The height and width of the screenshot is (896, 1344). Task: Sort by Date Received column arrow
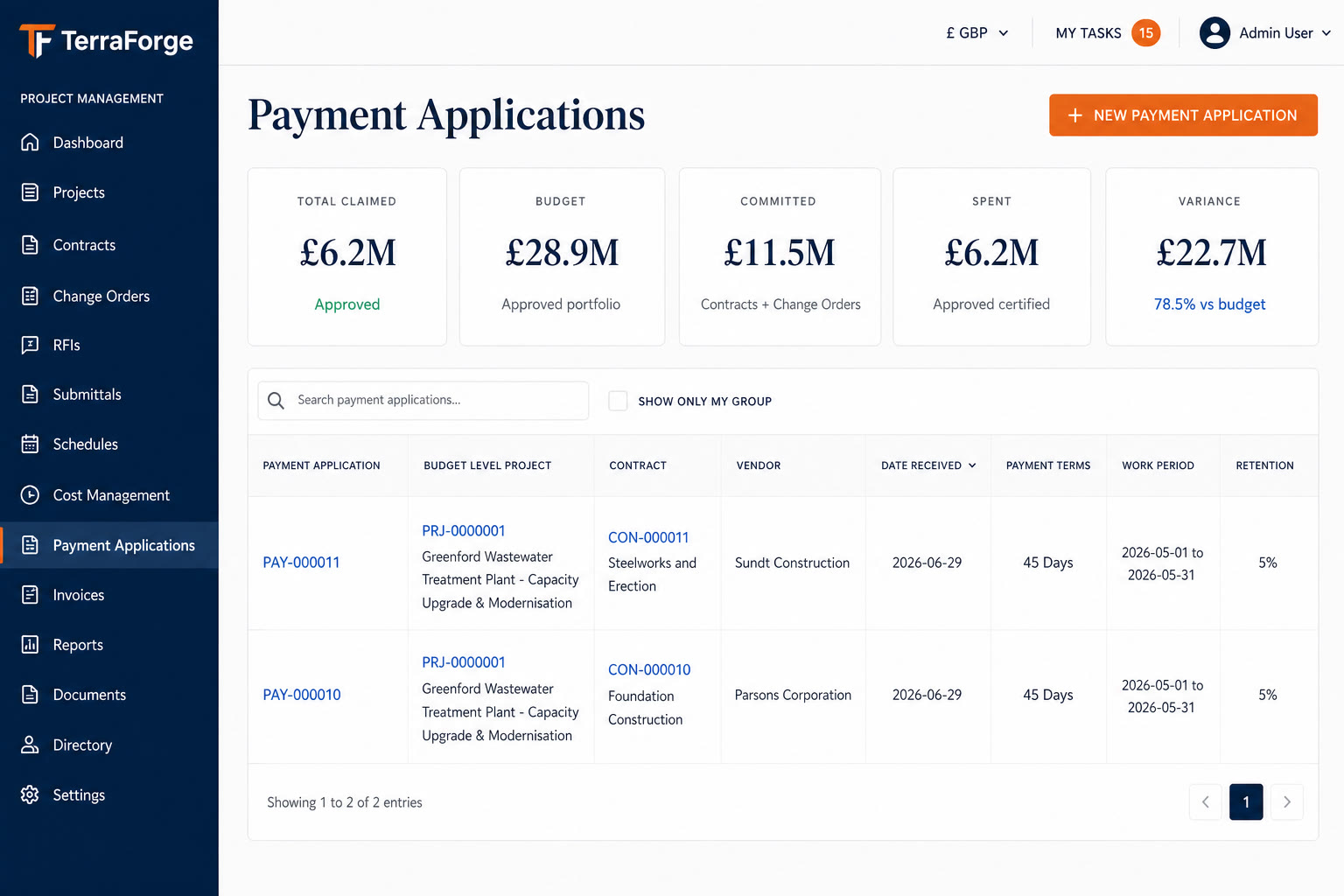tap(972, 465)
